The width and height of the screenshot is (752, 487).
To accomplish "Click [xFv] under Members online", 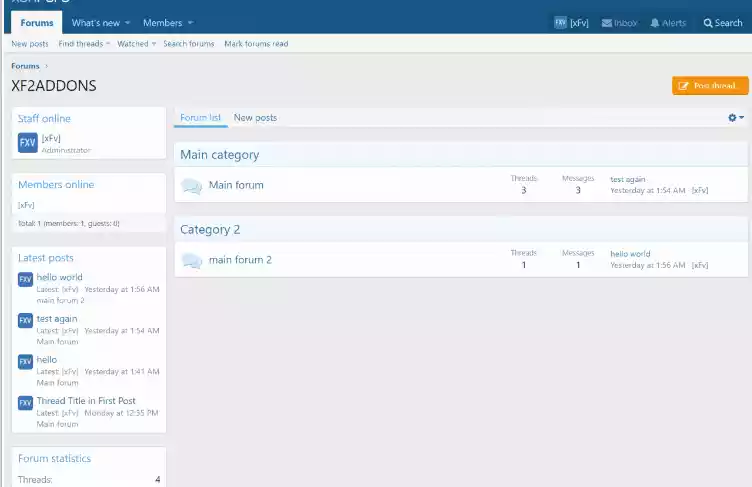I will tap(26, 205).
